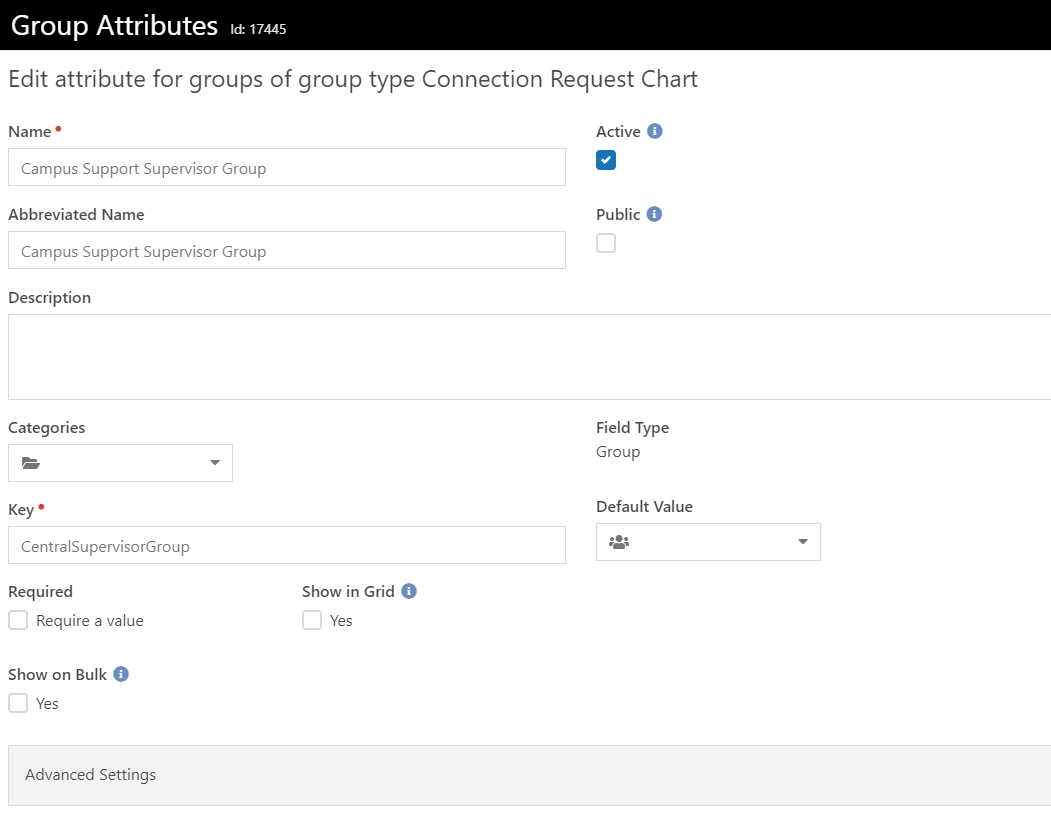Click the Field Type label

[x=632, y=428]
